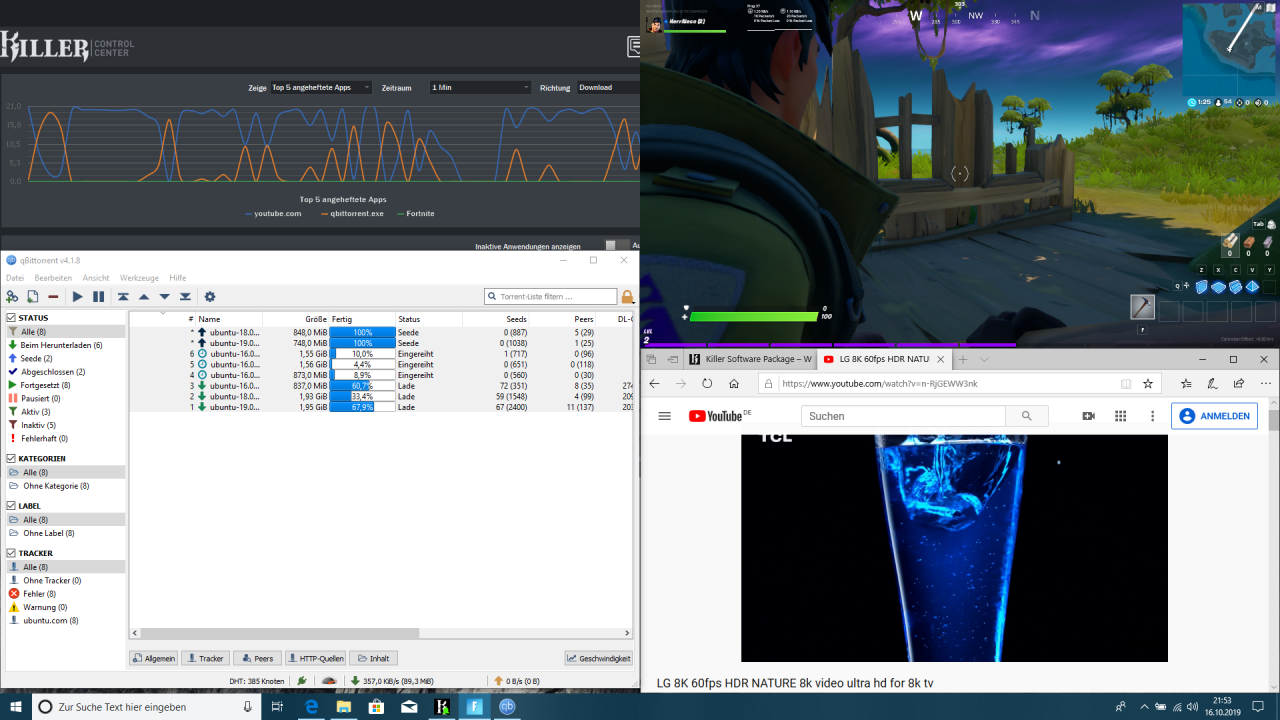The image size is (1280, 720).
Task: Move torrent to top of queue
Action: (x=123, y=297)
